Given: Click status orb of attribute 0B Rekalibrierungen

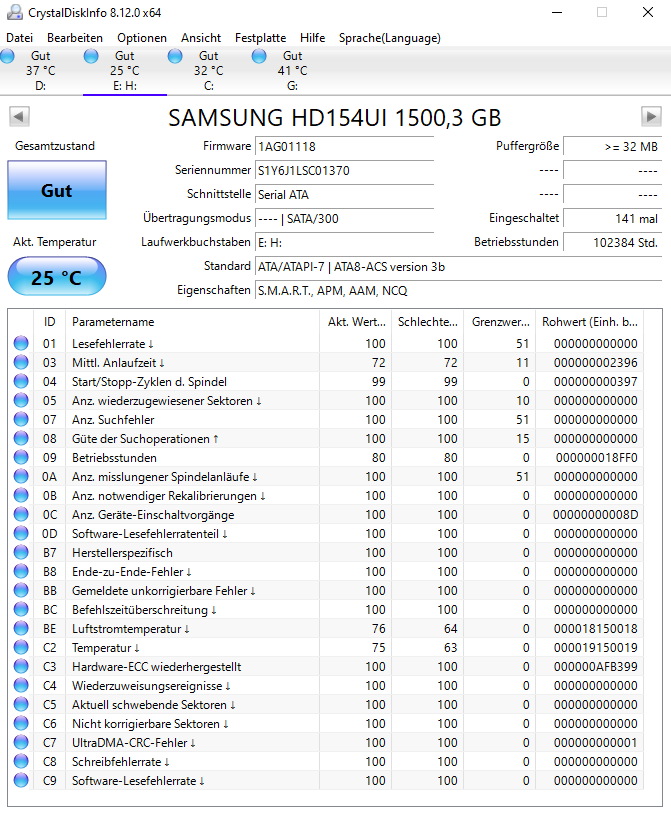Looking at the screenshot, I should (x=21, y=496).
